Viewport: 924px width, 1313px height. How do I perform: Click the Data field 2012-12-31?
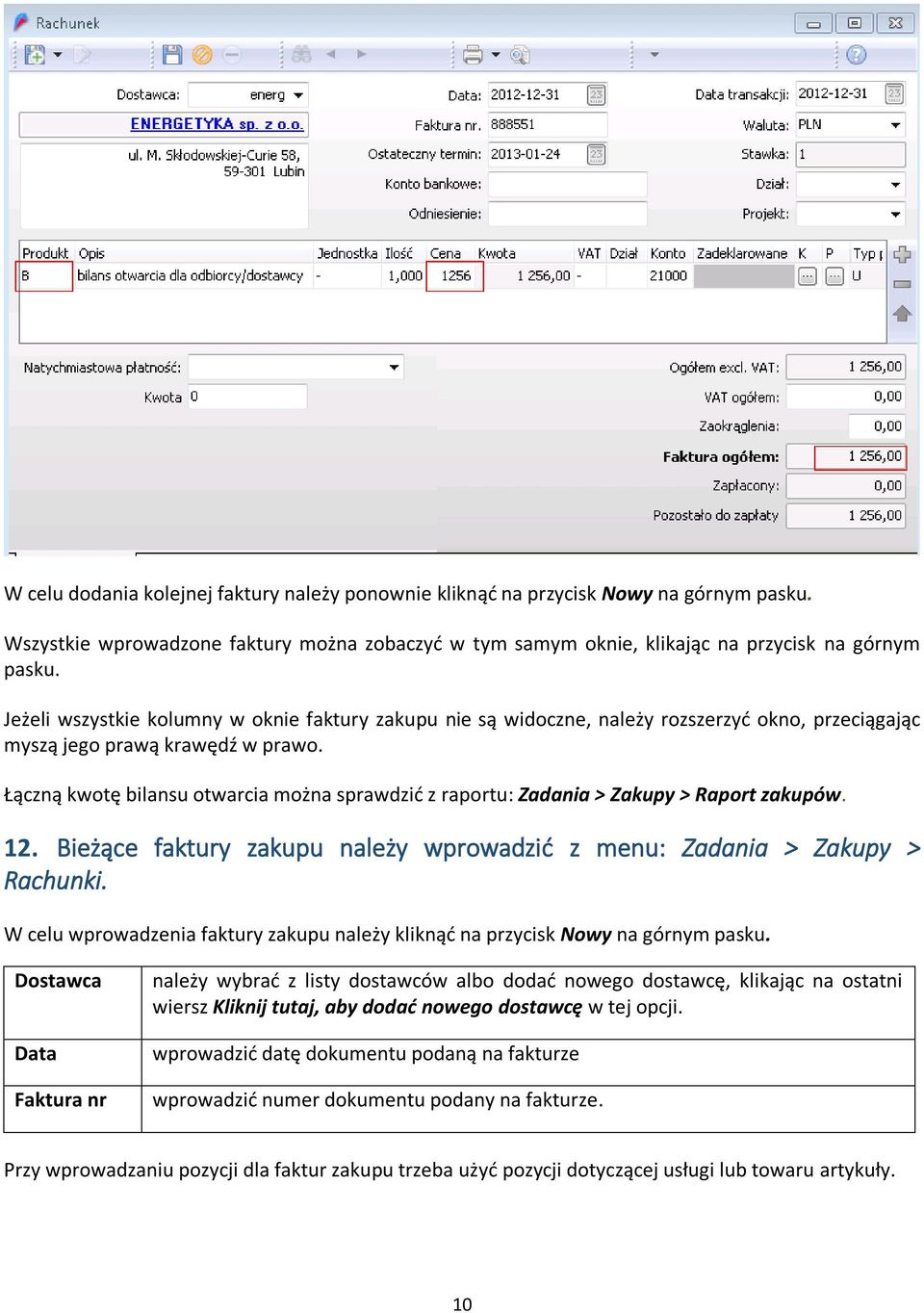click(536, 94)
